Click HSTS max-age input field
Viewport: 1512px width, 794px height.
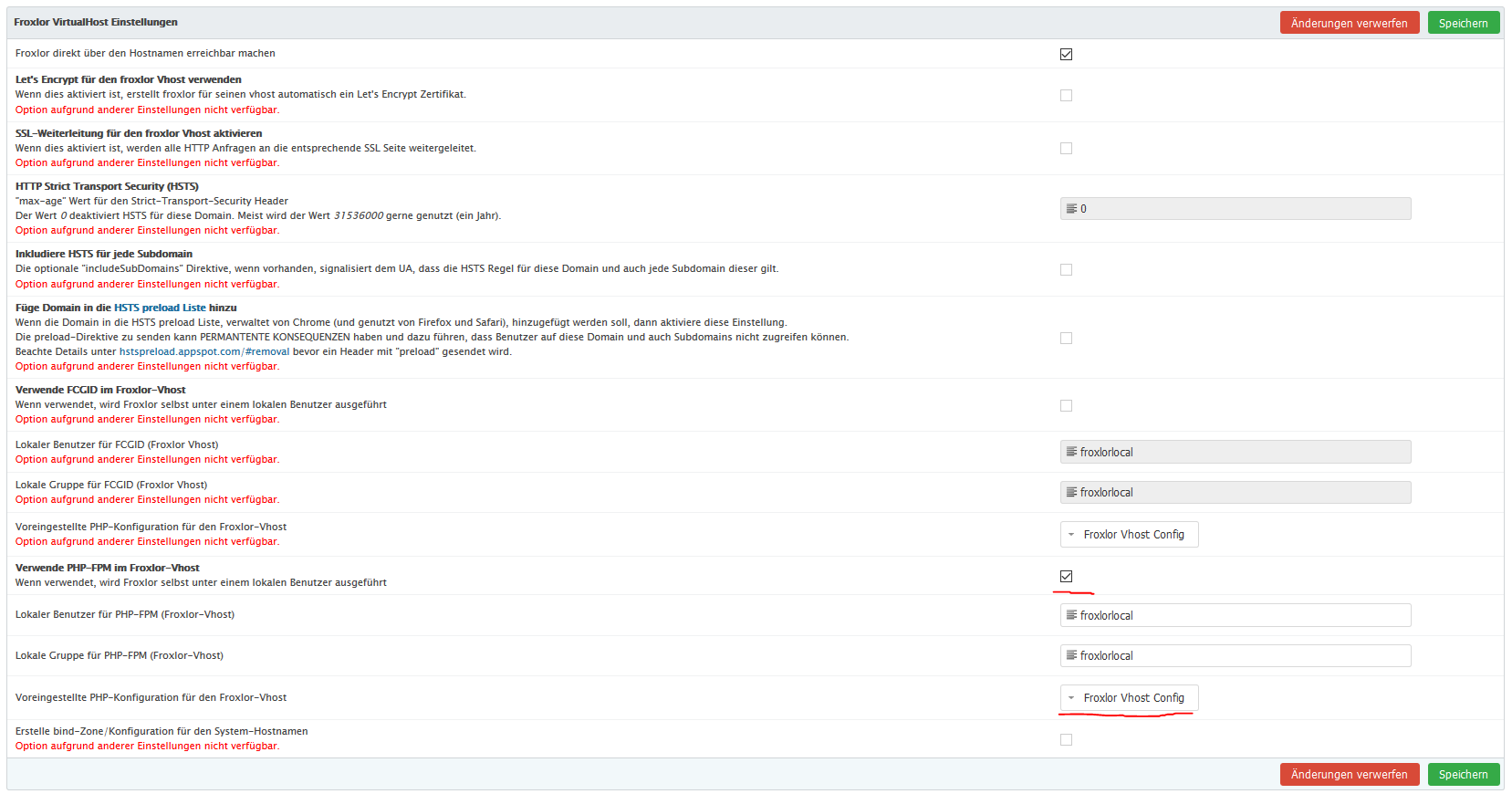click(1236, 208)
